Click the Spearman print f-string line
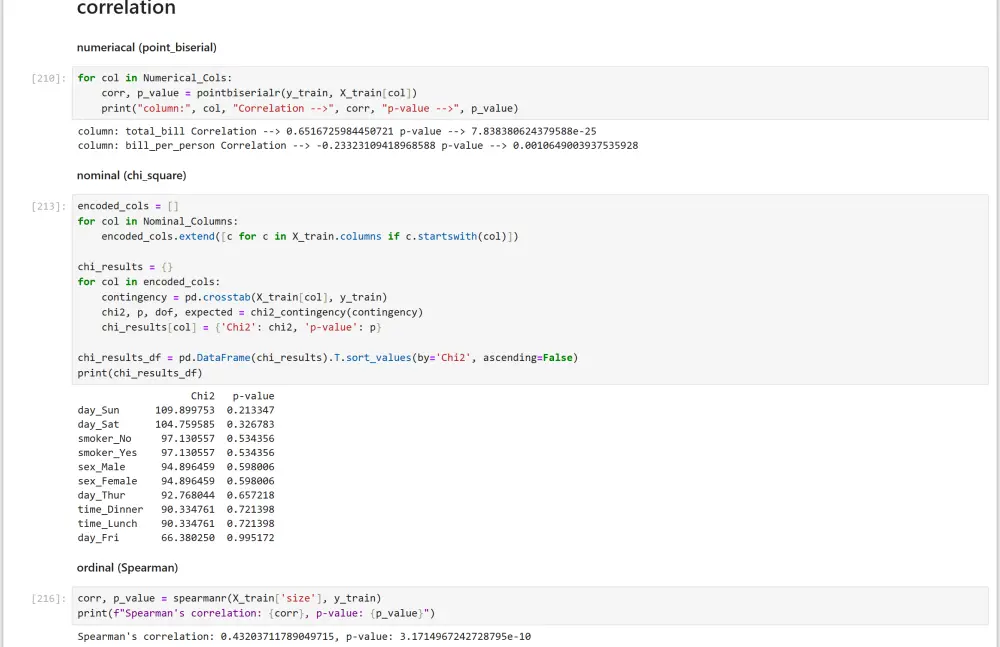The image size is (1000, 647). pyautogui.click(x=256, y=614)
